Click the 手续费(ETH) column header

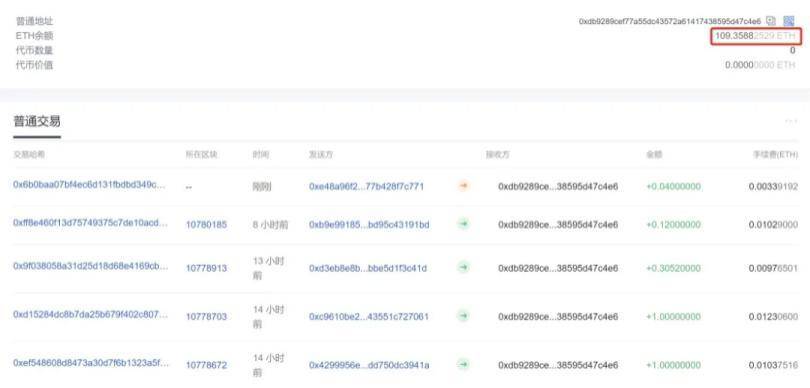coord(775,154)
